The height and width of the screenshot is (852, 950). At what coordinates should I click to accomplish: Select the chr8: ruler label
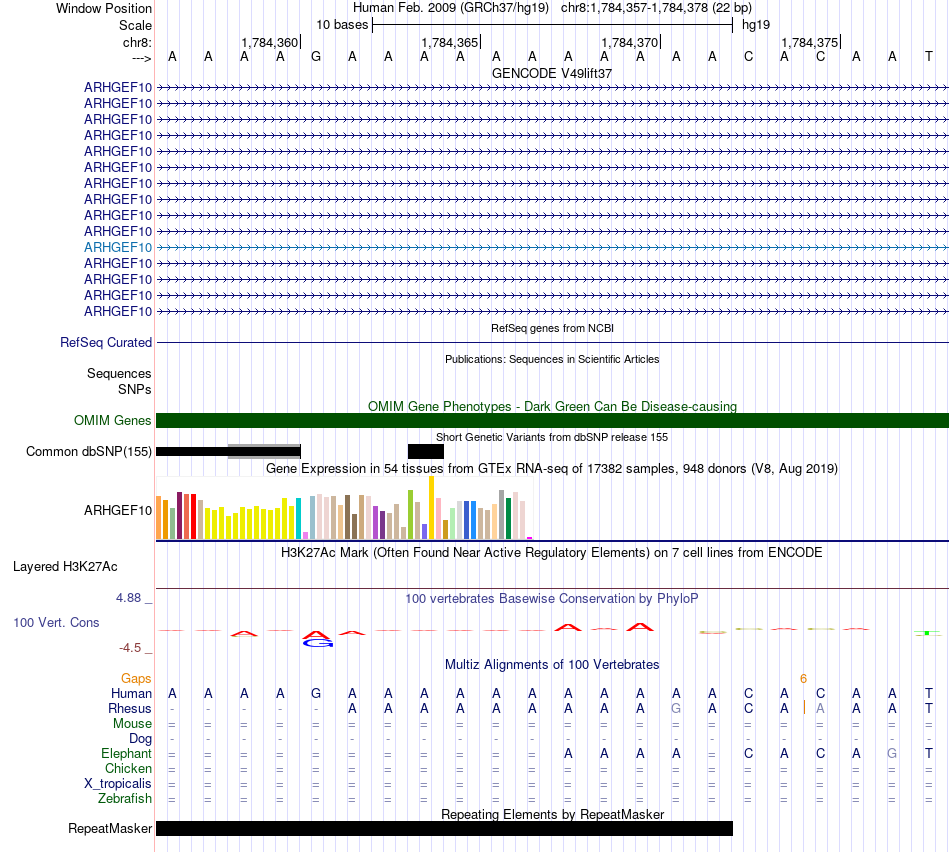click(x=137, y=42)
